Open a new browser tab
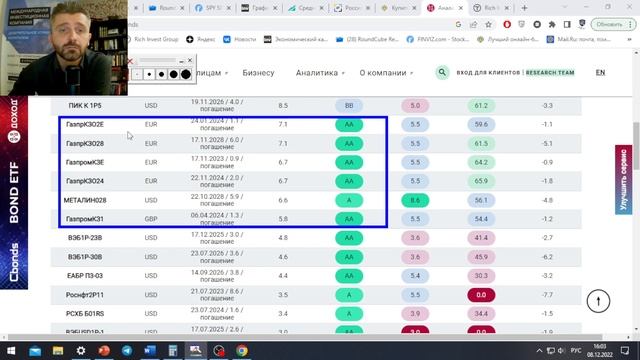The image size is (640, 360). click(x=524, y=8)
